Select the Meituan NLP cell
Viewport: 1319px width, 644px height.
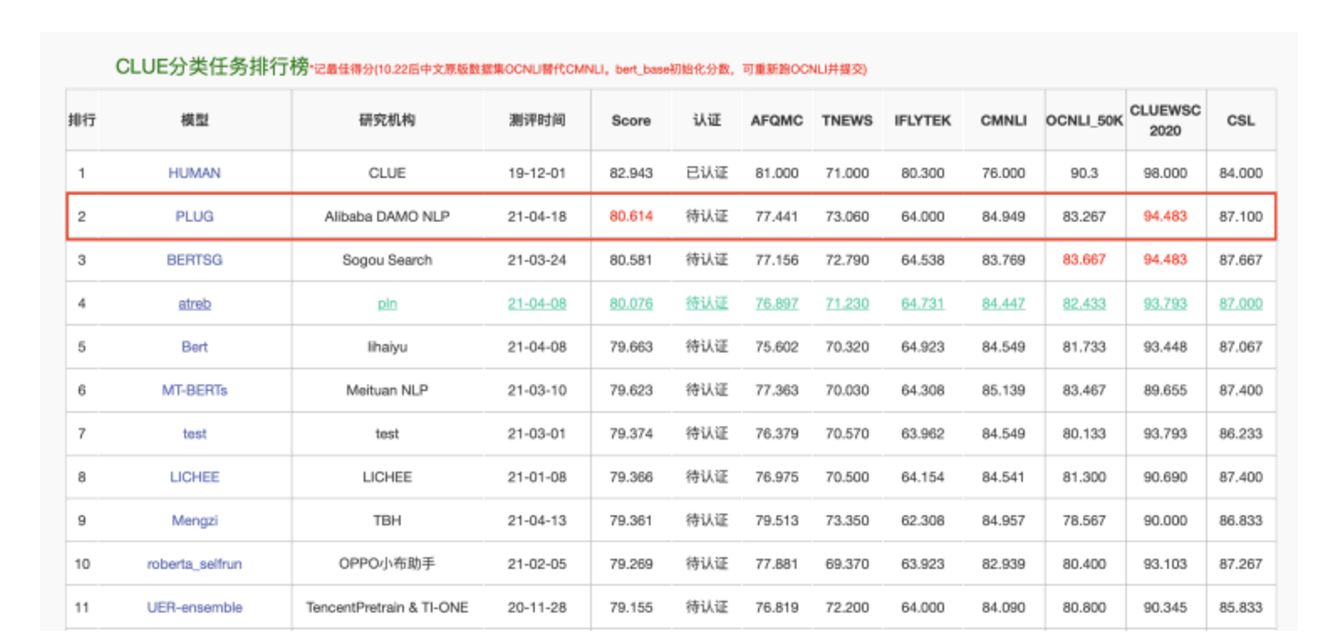[387, 390]
